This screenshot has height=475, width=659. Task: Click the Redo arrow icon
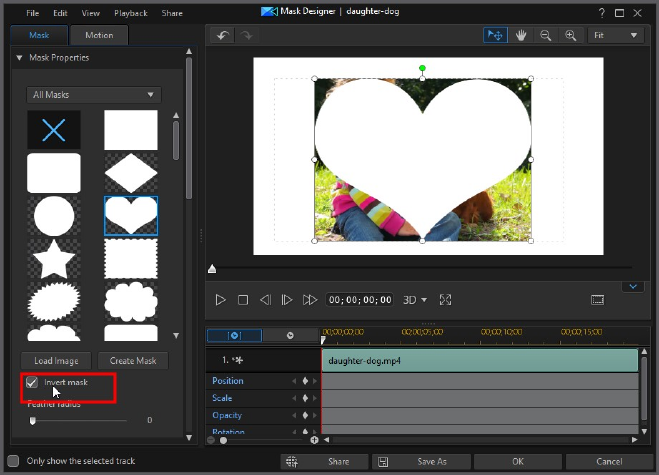246,36
